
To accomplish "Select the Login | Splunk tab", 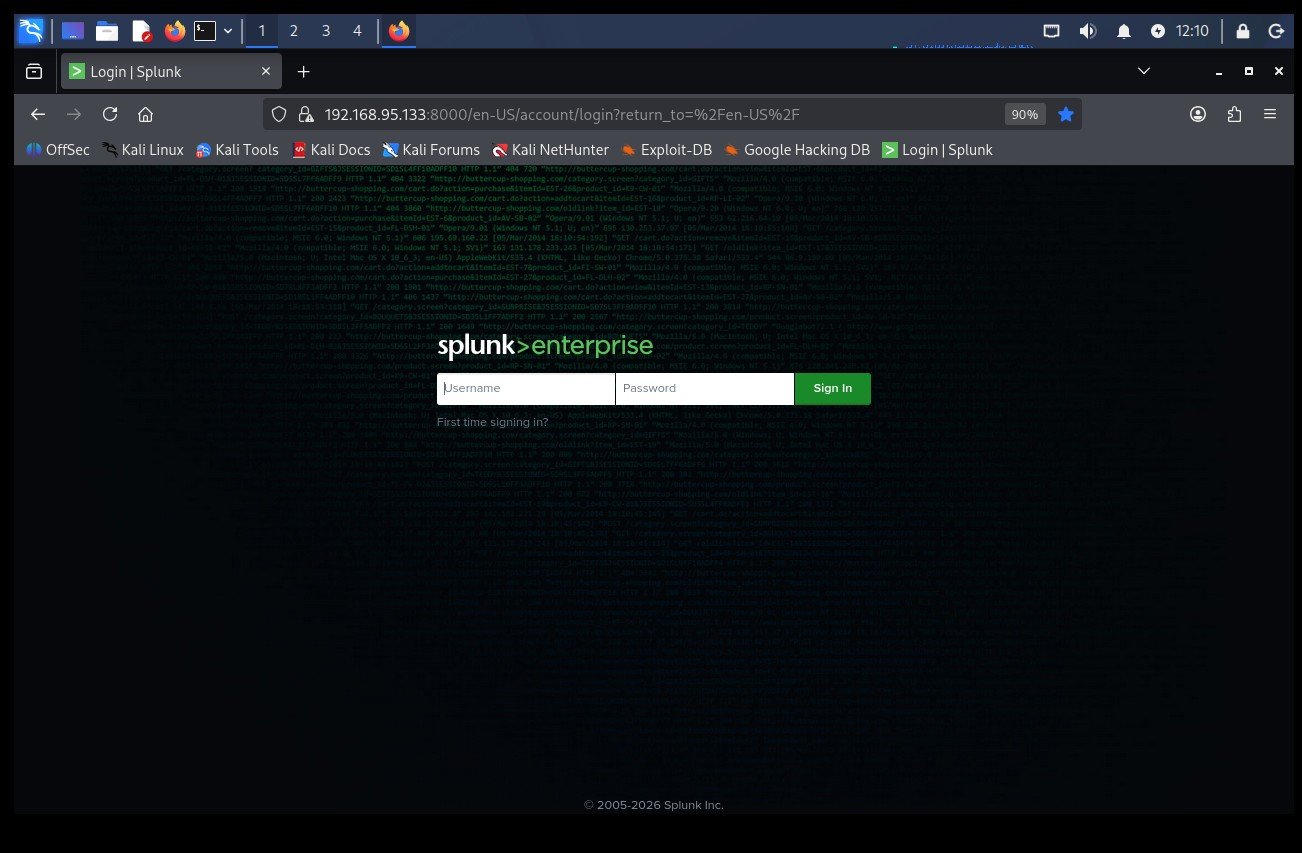I will click(169, 72).
